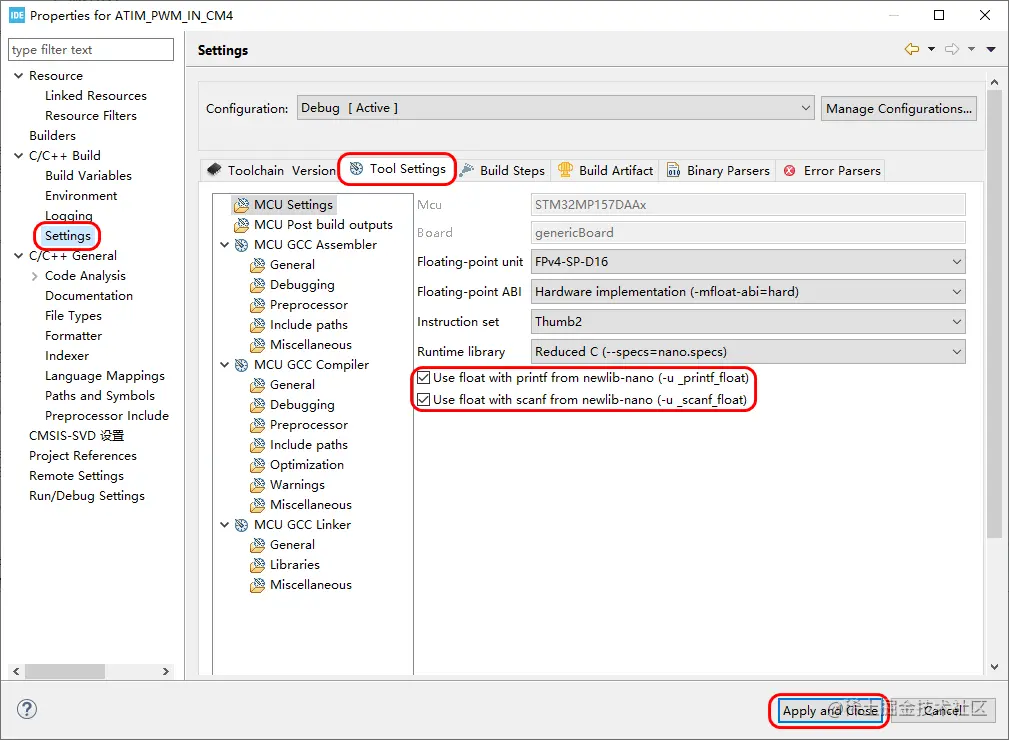Open the help question mark icon
This screenshot has width=1009, height=740.
pos(26,709)
